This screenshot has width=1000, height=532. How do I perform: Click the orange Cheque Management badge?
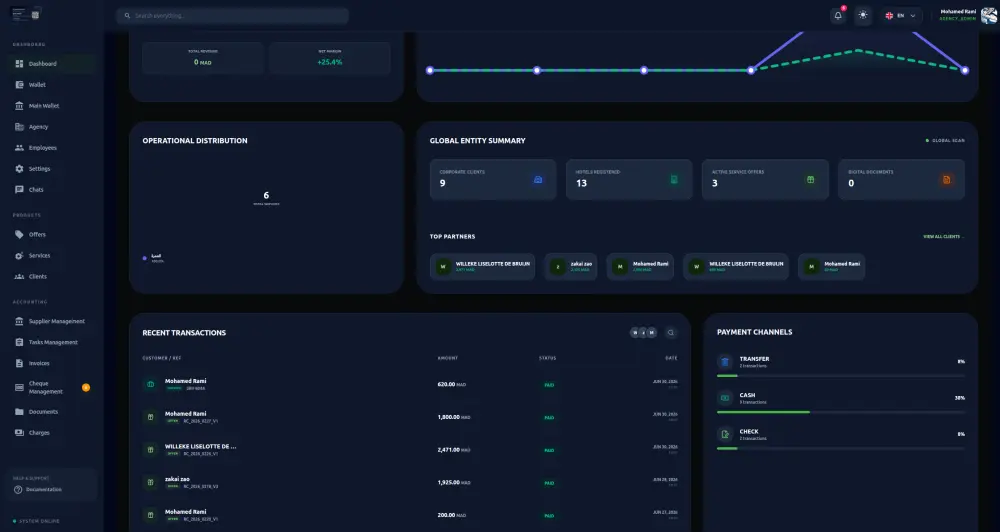click(86, 387)
